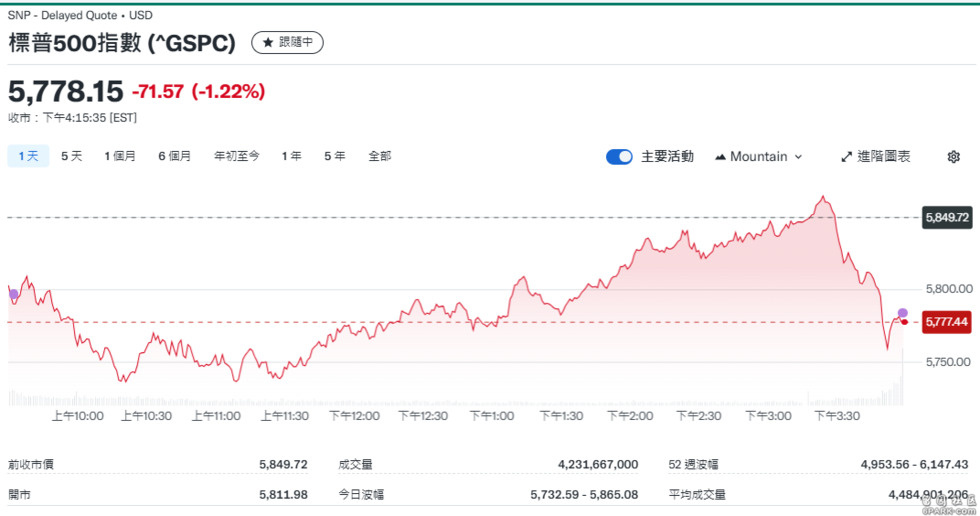Viewport: 980px width, 516px height.
Task: Click the -71.57 (-1.22%) change text
Action: [x=198, y=92]
